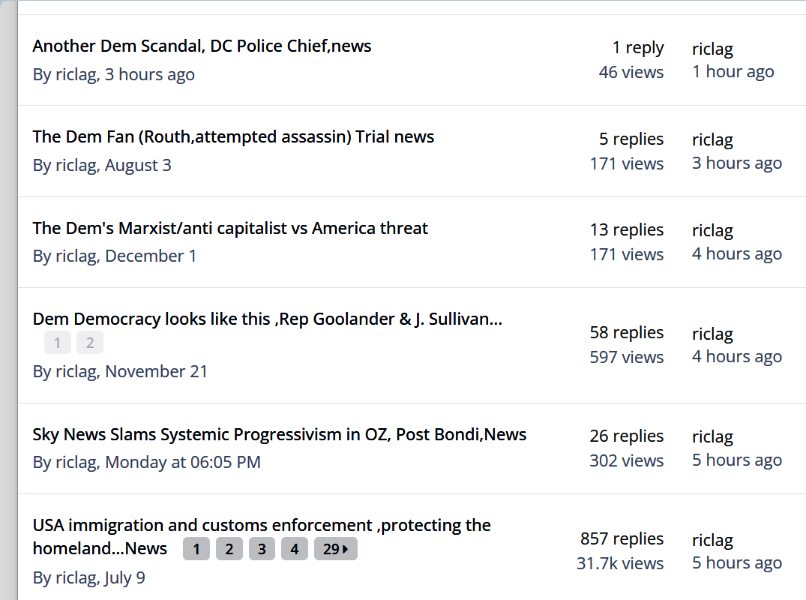806x600 pixels.
Task: Jump to last page 29 of immigration thread
Action: click(x=335, y=549)
